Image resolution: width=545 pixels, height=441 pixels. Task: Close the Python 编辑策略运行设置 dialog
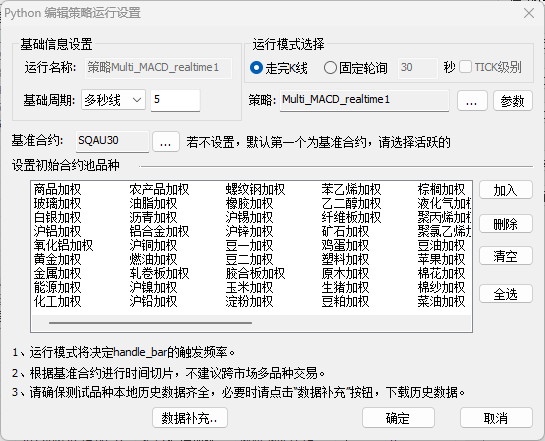(x=529, y=14)
